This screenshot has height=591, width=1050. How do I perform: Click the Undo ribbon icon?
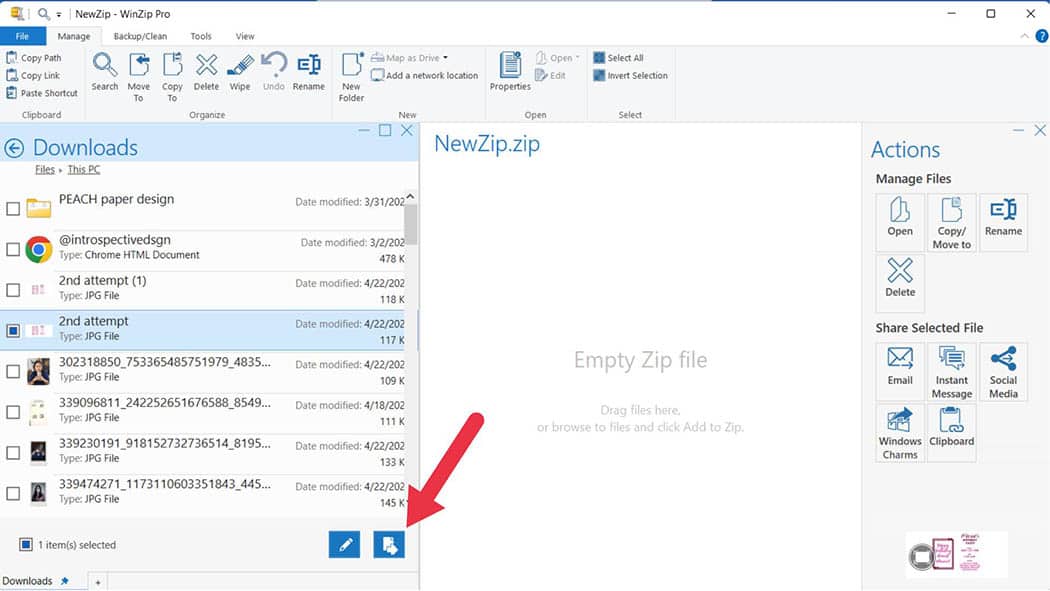[274, 72]
